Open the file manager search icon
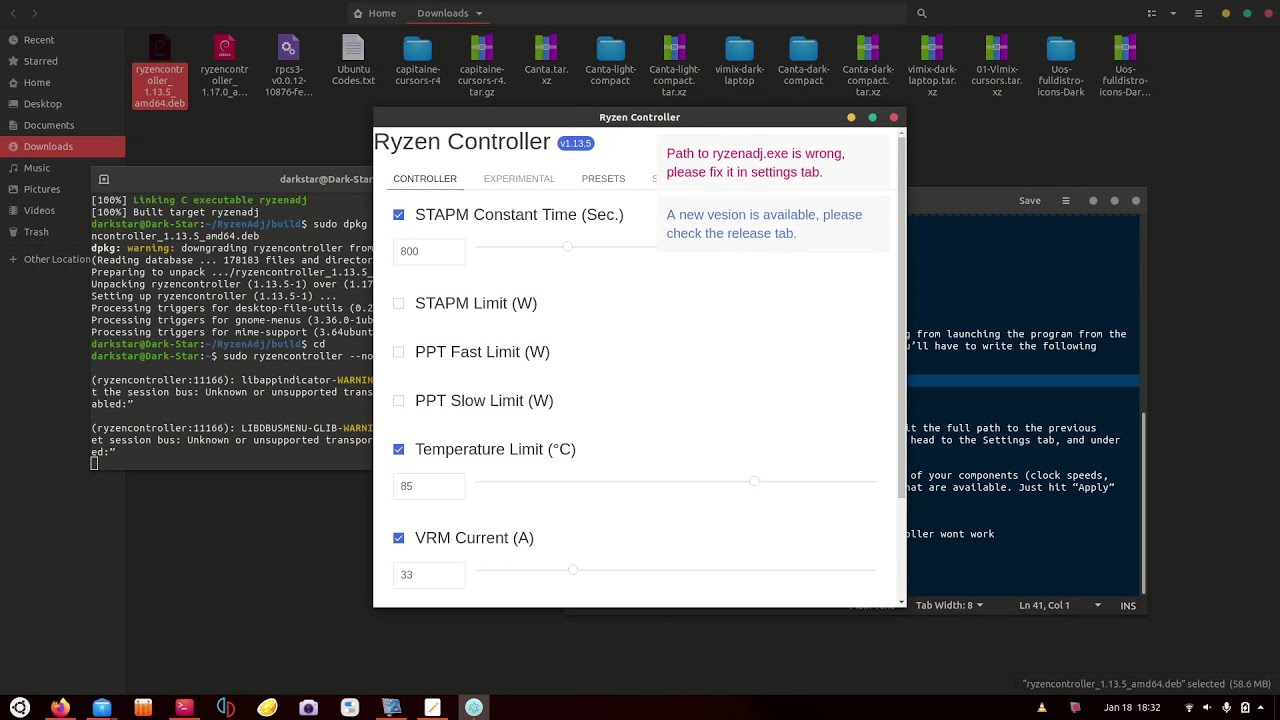The width and height of the screenshot is (1280, 720). [922, 13]
